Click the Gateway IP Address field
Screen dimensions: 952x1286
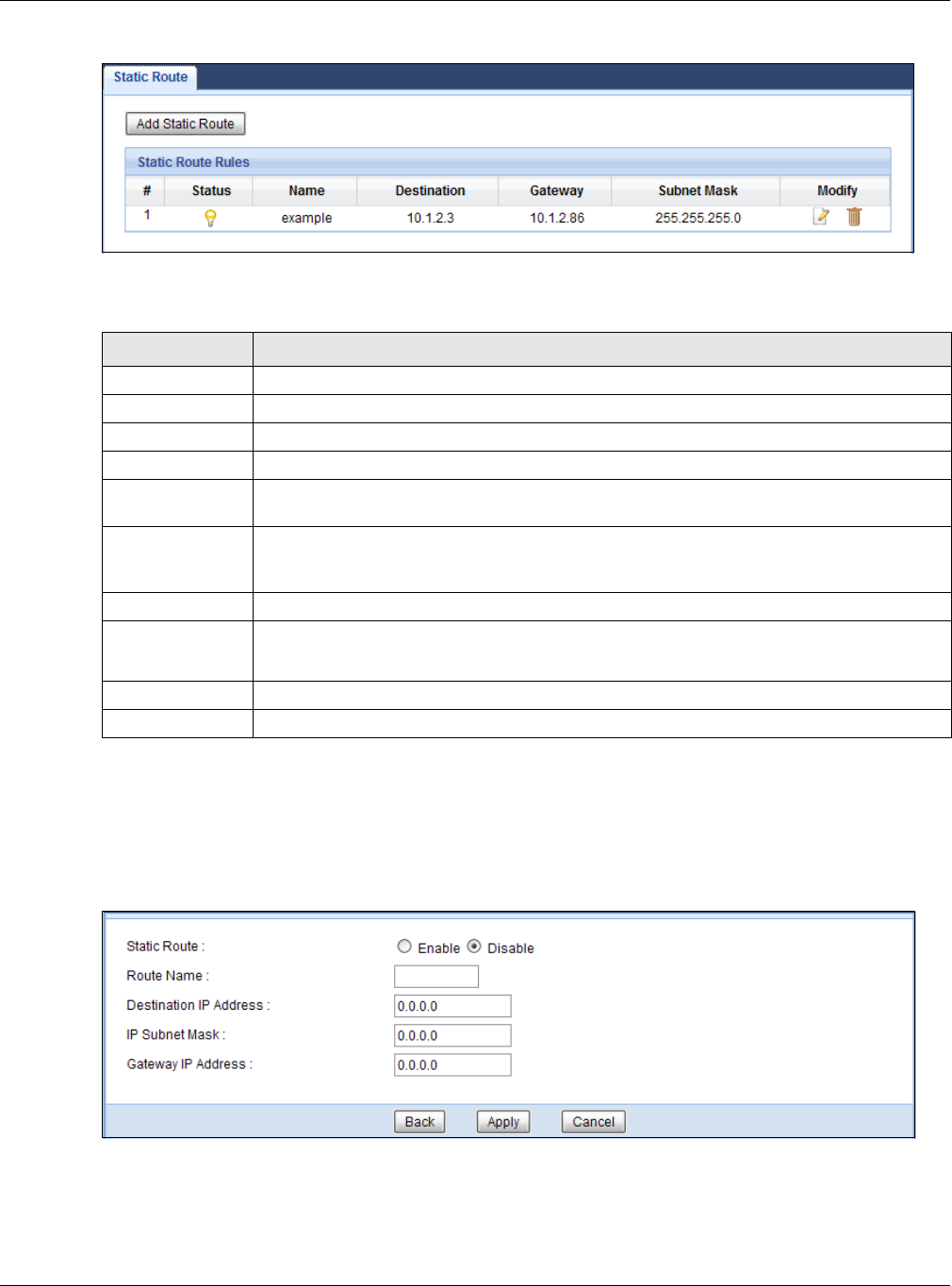pyautogui.click(x=452, y=1064)
